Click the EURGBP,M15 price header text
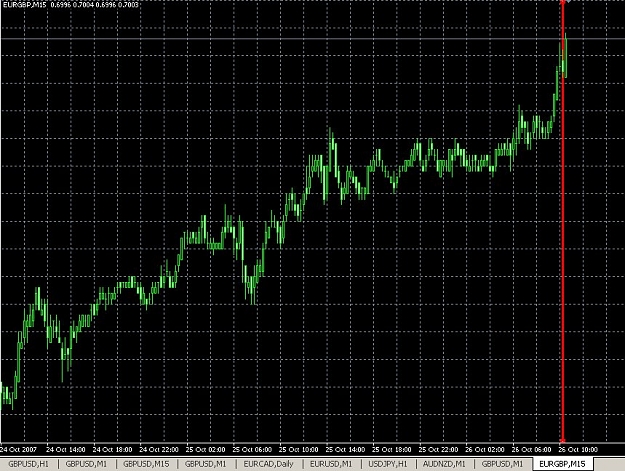 71,5
